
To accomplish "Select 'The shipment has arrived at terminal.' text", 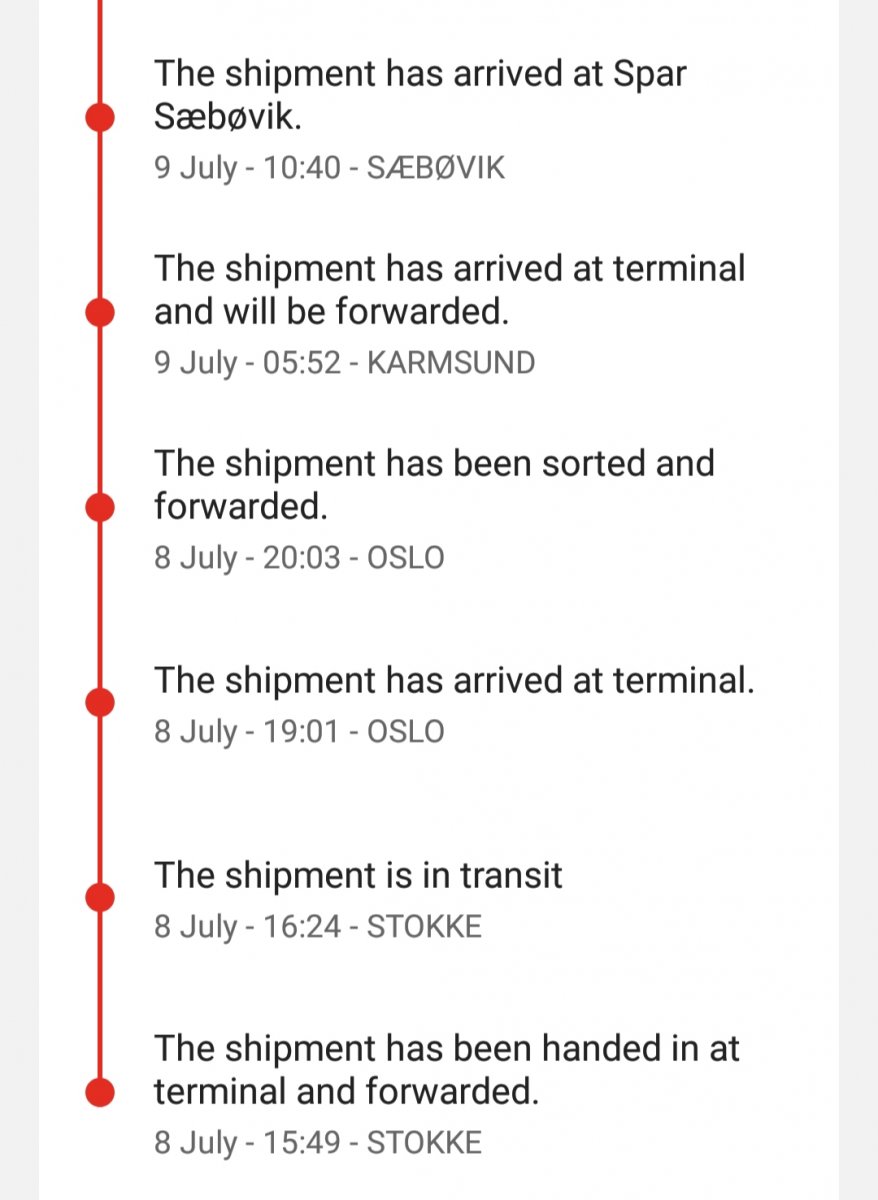I will [454, 681].
